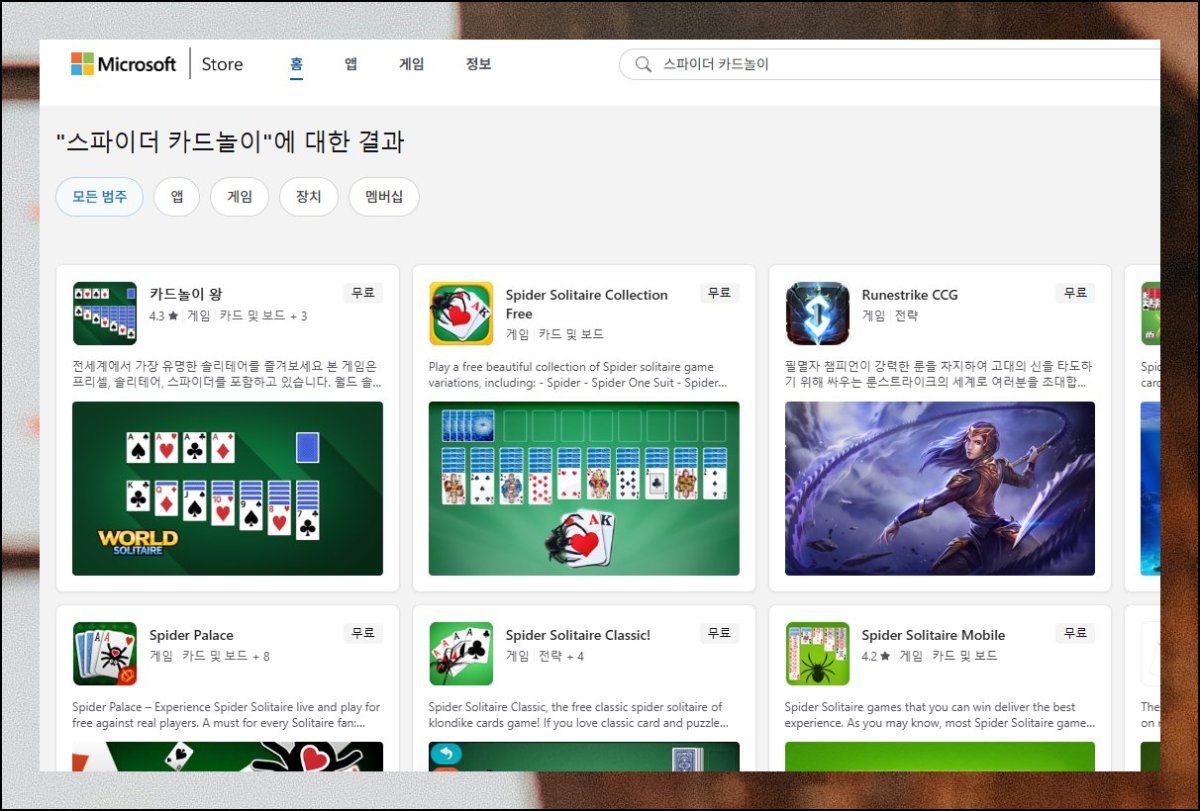Image resolution: width=1200 pixels, height=811 pixels.
Task: Click the Microsoft logo
Action: [123, 64]
